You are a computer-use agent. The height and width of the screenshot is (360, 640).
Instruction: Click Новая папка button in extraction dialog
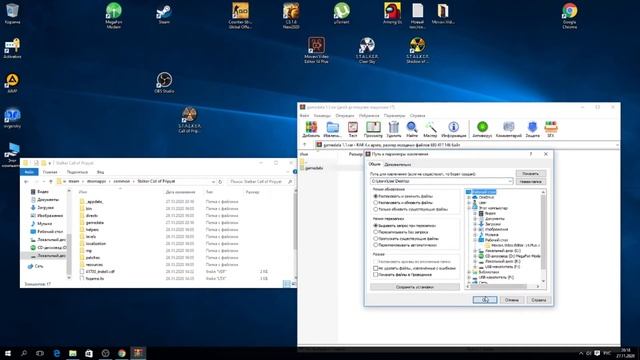click(530, 181)
